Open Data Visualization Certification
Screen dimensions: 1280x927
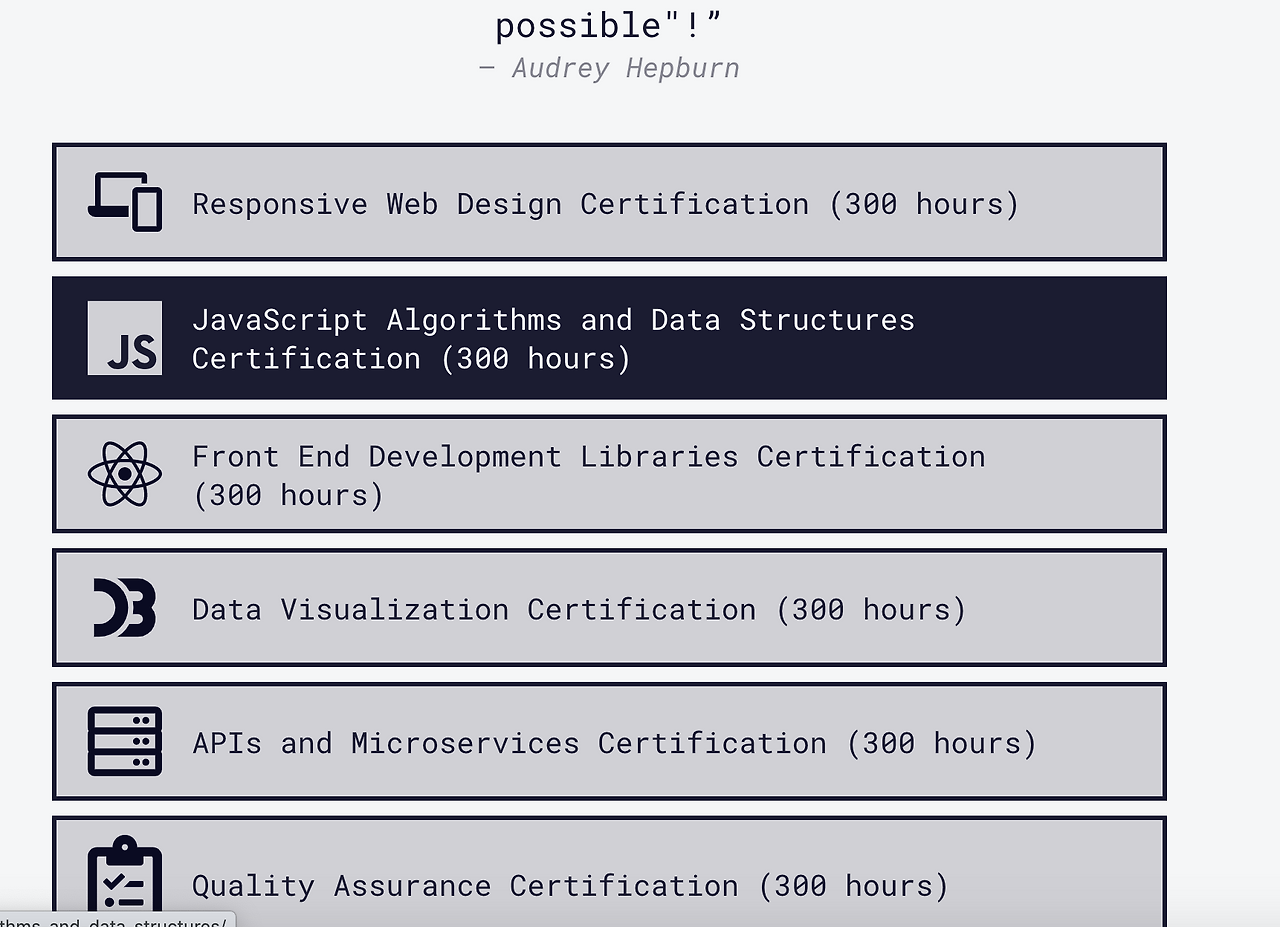pos(609,608)
